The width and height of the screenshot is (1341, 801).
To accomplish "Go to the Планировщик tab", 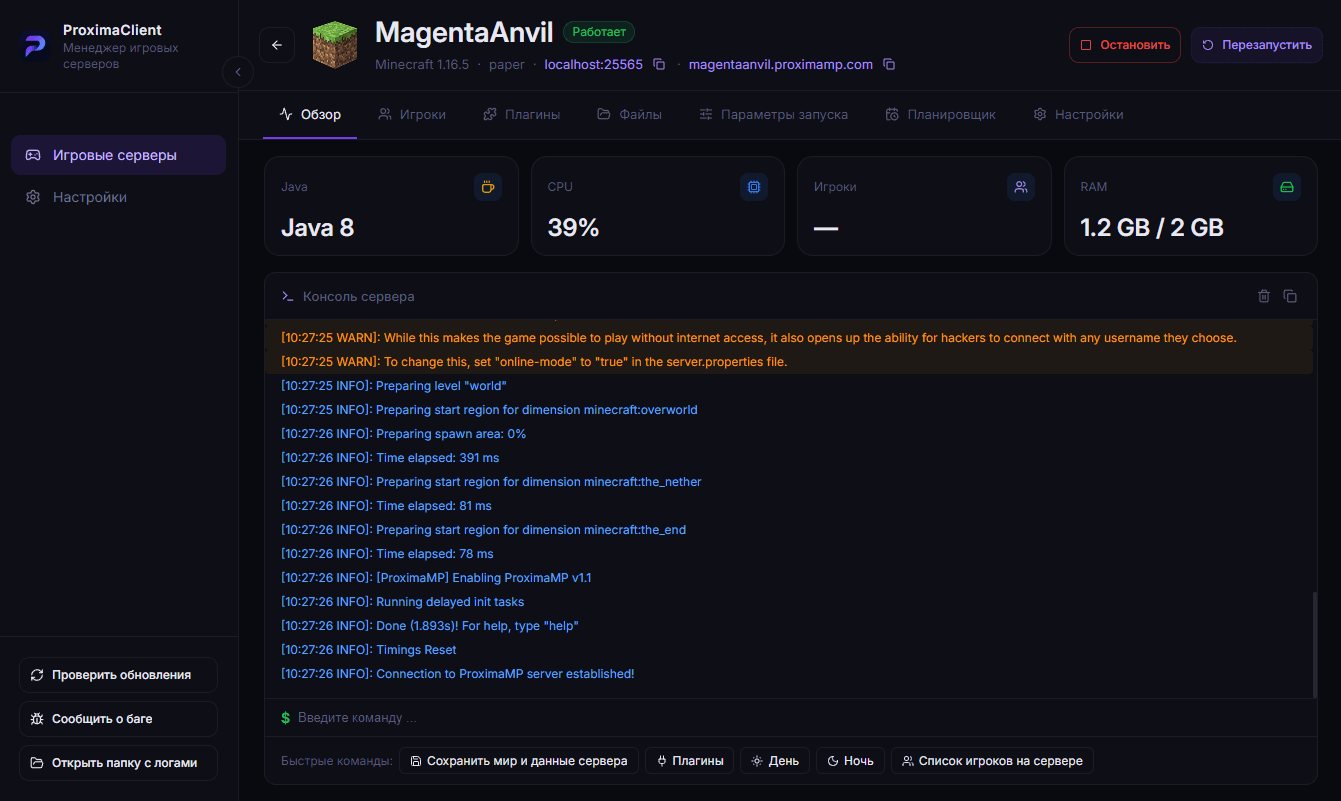I will (x=941, y=115).
